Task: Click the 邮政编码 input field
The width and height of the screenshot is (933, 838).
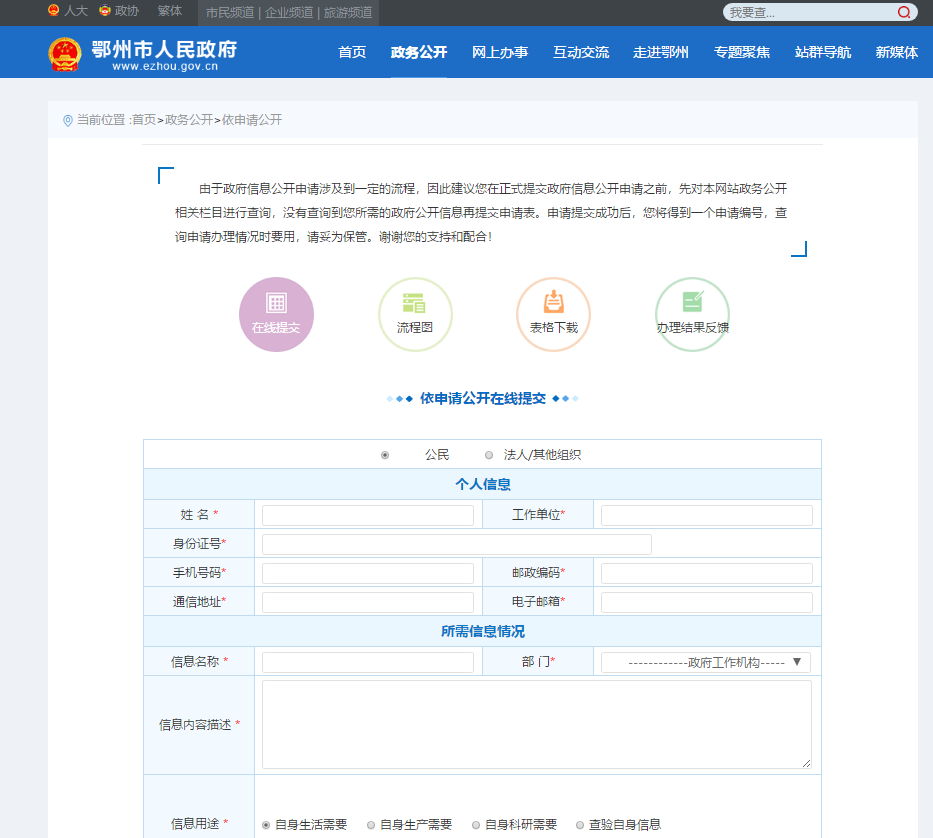Action: tap(706, 574)
